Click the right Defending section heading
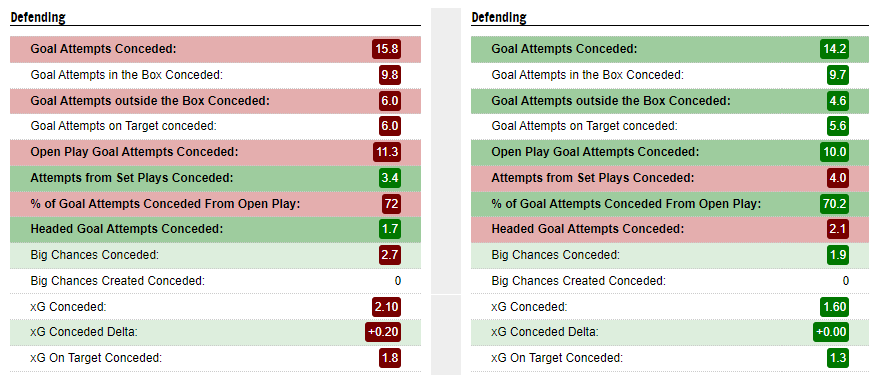The height and width of the screenshot is (375, 888). pyautogui.click(x=498, y=18)
